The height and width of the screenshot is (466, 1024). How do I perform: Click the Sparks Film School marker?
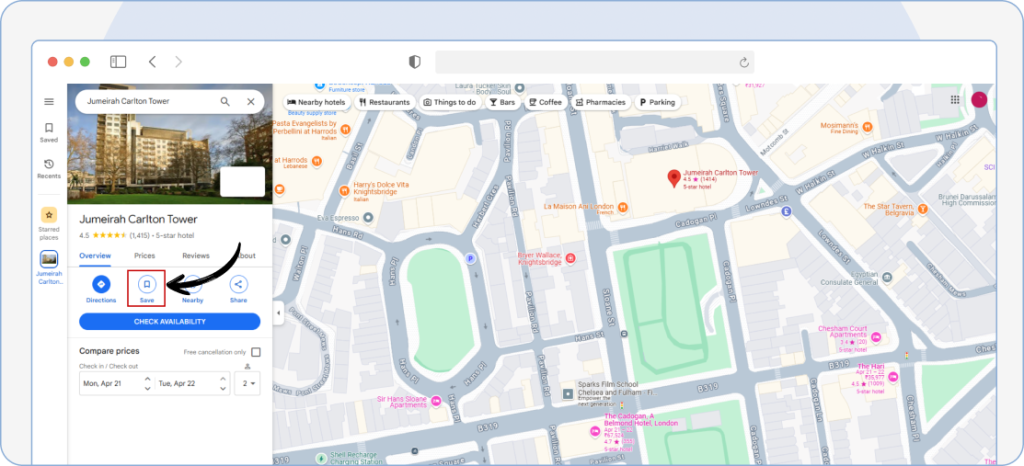pyautogui.click(x=568, y=394)
